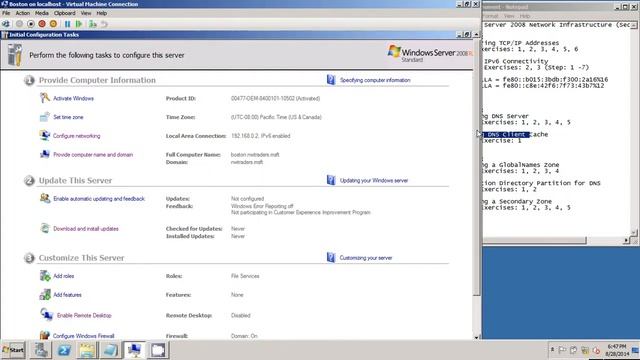This screenshot has width=640, height=360.
Task: Click help icon beside Updating your Windows server
Action: pos(331,180)
